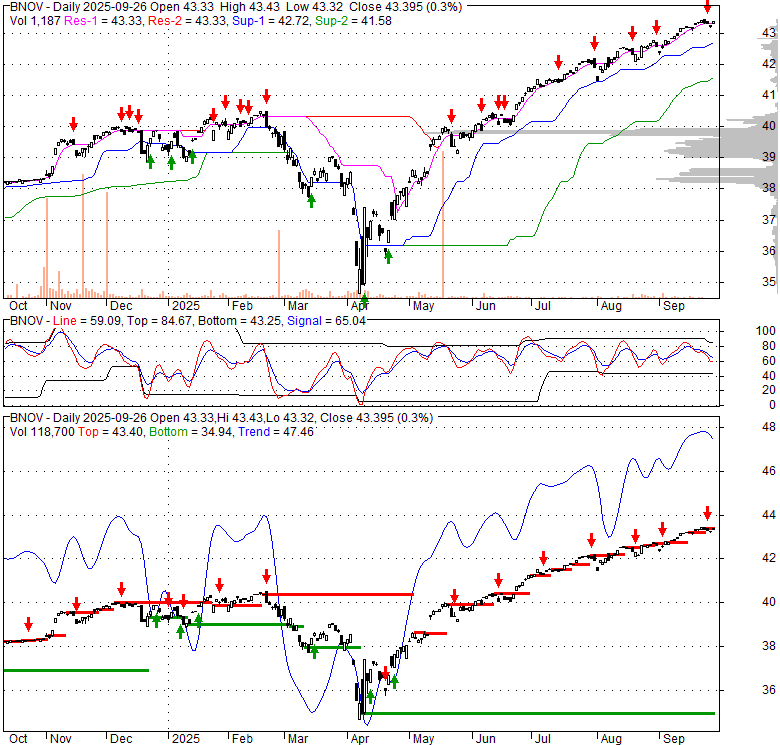Click the 2025 label on top chart axis
The image size is (780, 745).
click(x=186, y=306)
